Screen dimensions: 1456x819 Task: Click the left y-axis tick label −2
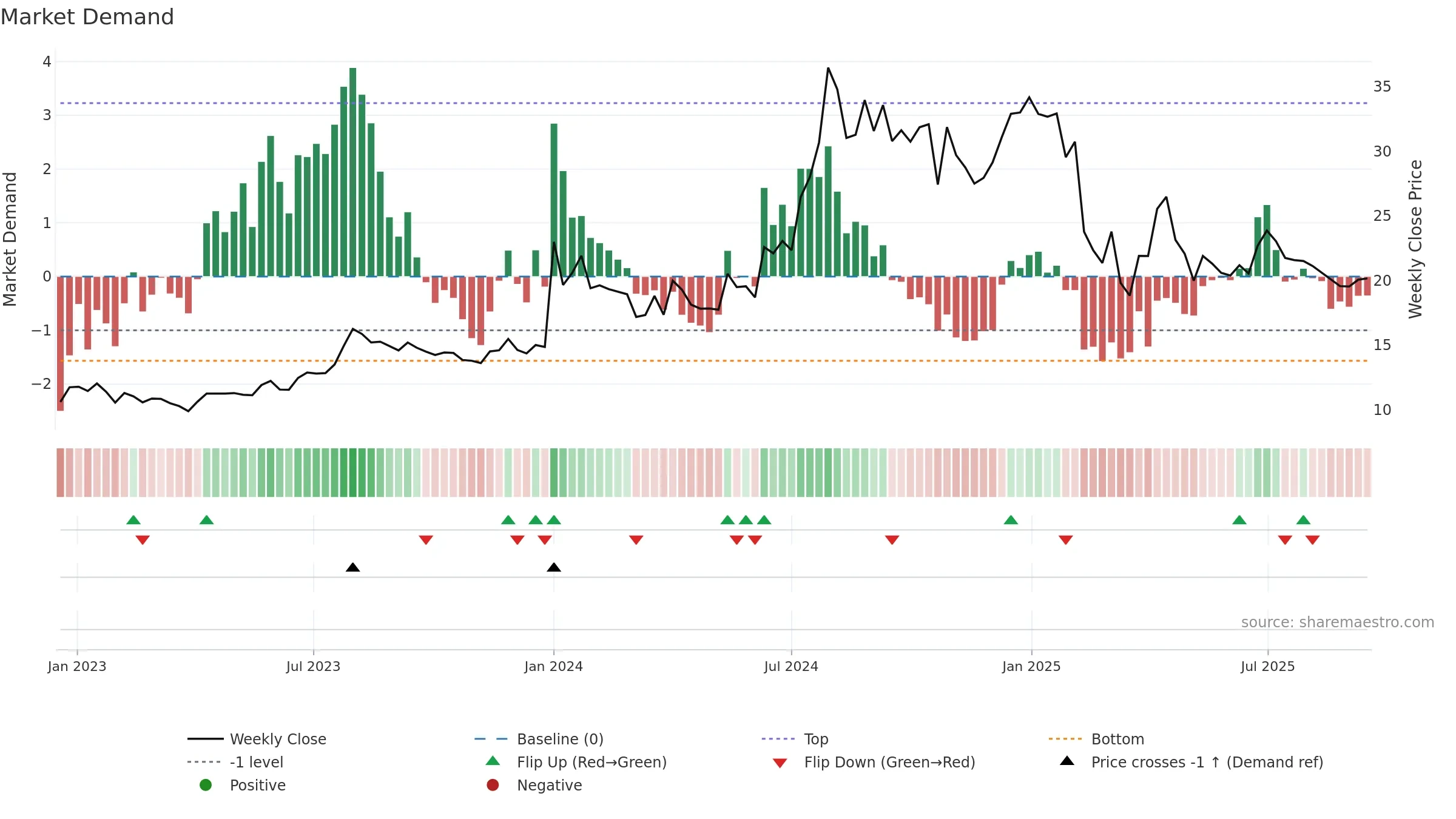(x=41, y=384)
